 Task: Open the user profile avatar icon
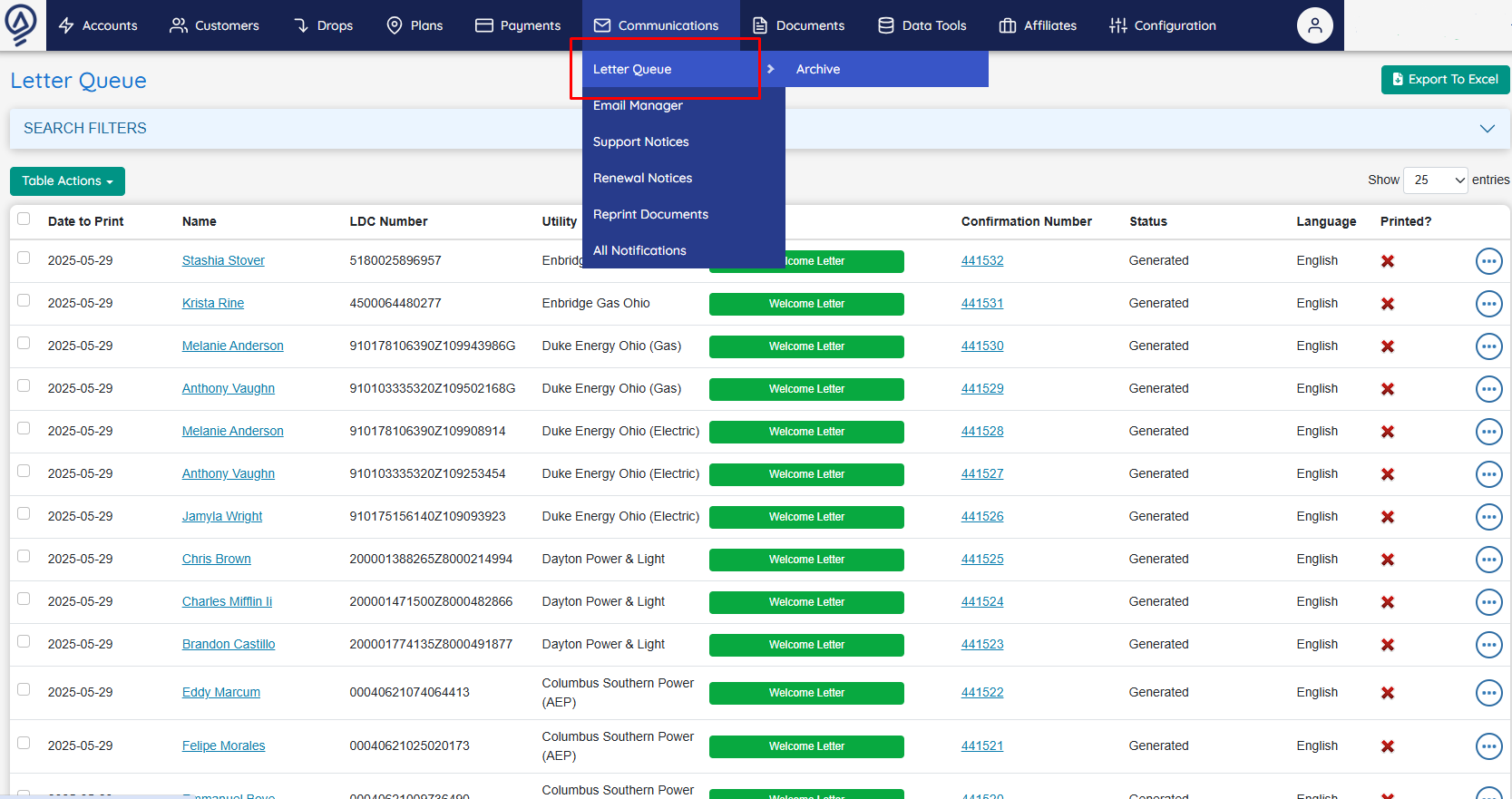pos(1314,25)
